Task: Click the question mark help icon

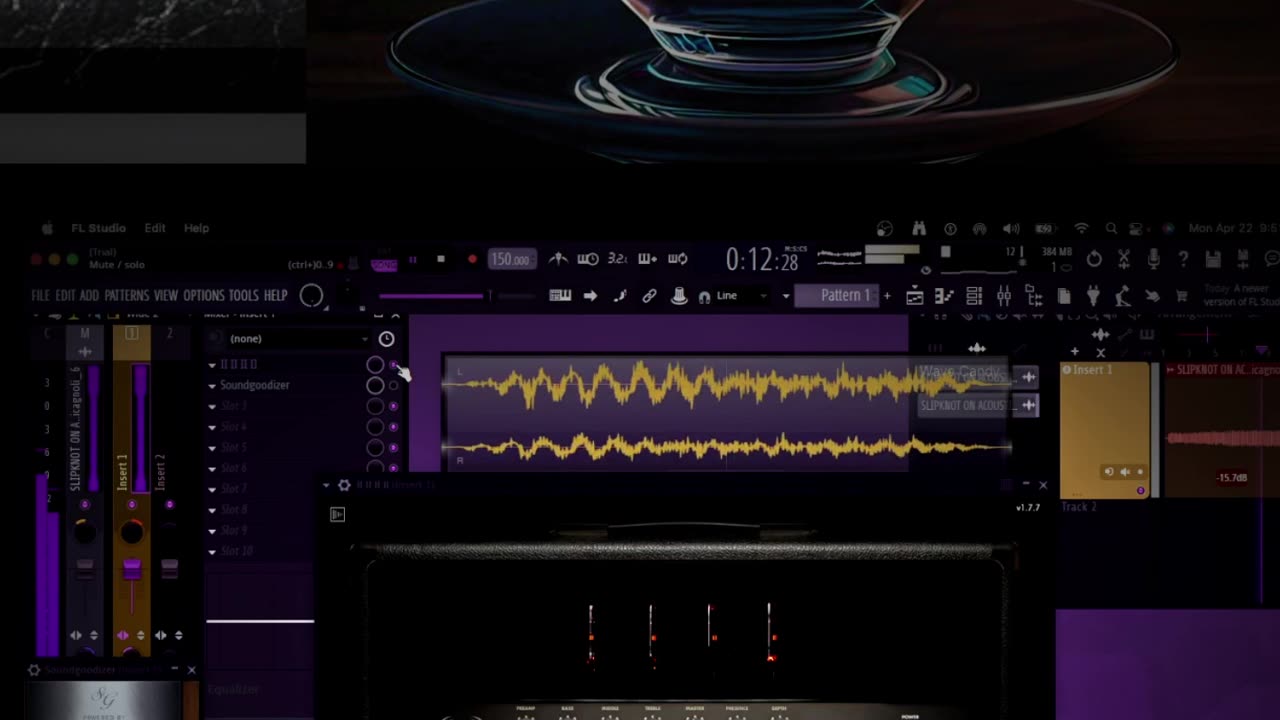Action: [1183, 259]
